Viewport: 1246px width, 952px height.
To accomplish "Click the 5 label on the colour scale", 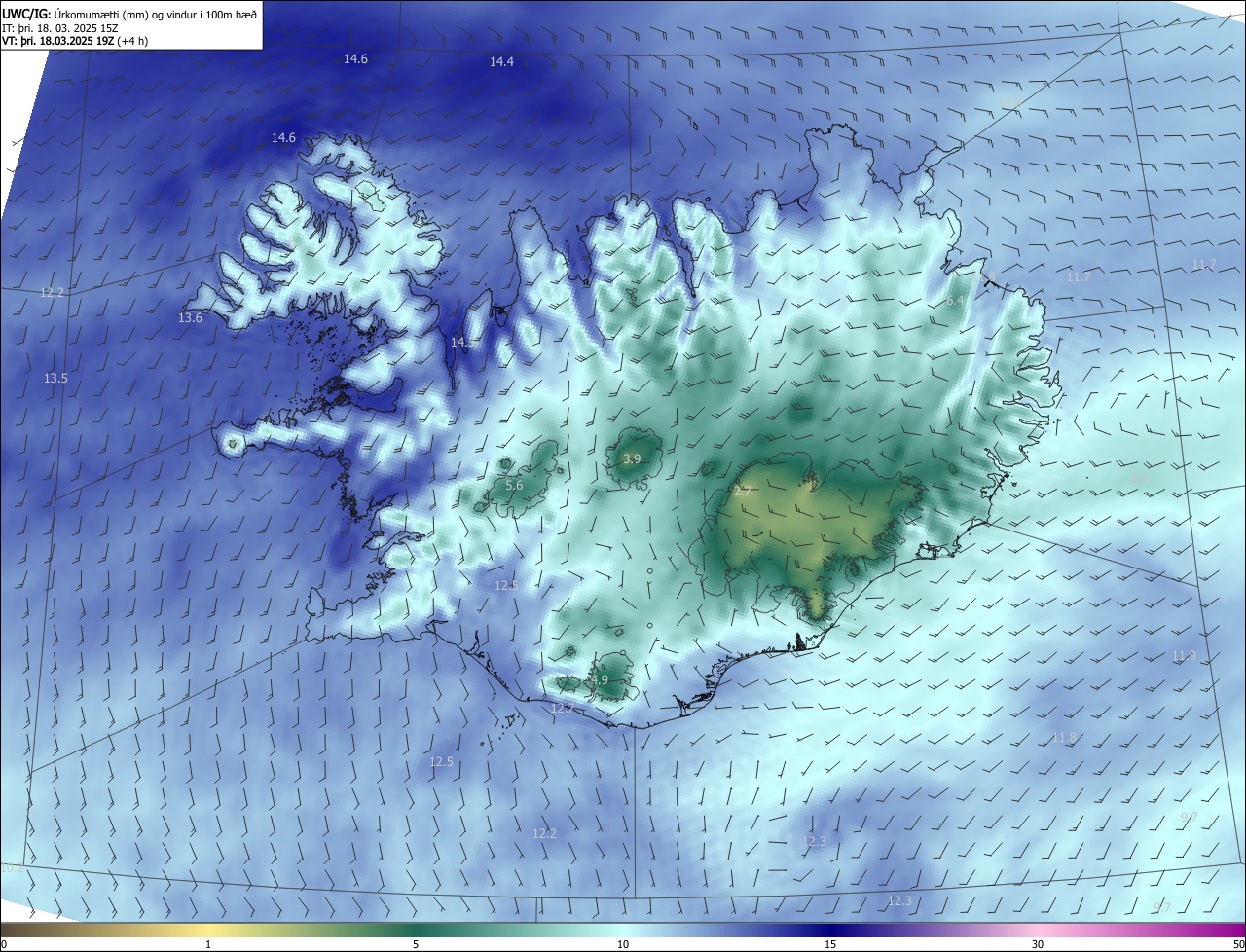I will [x=416, y=944].
